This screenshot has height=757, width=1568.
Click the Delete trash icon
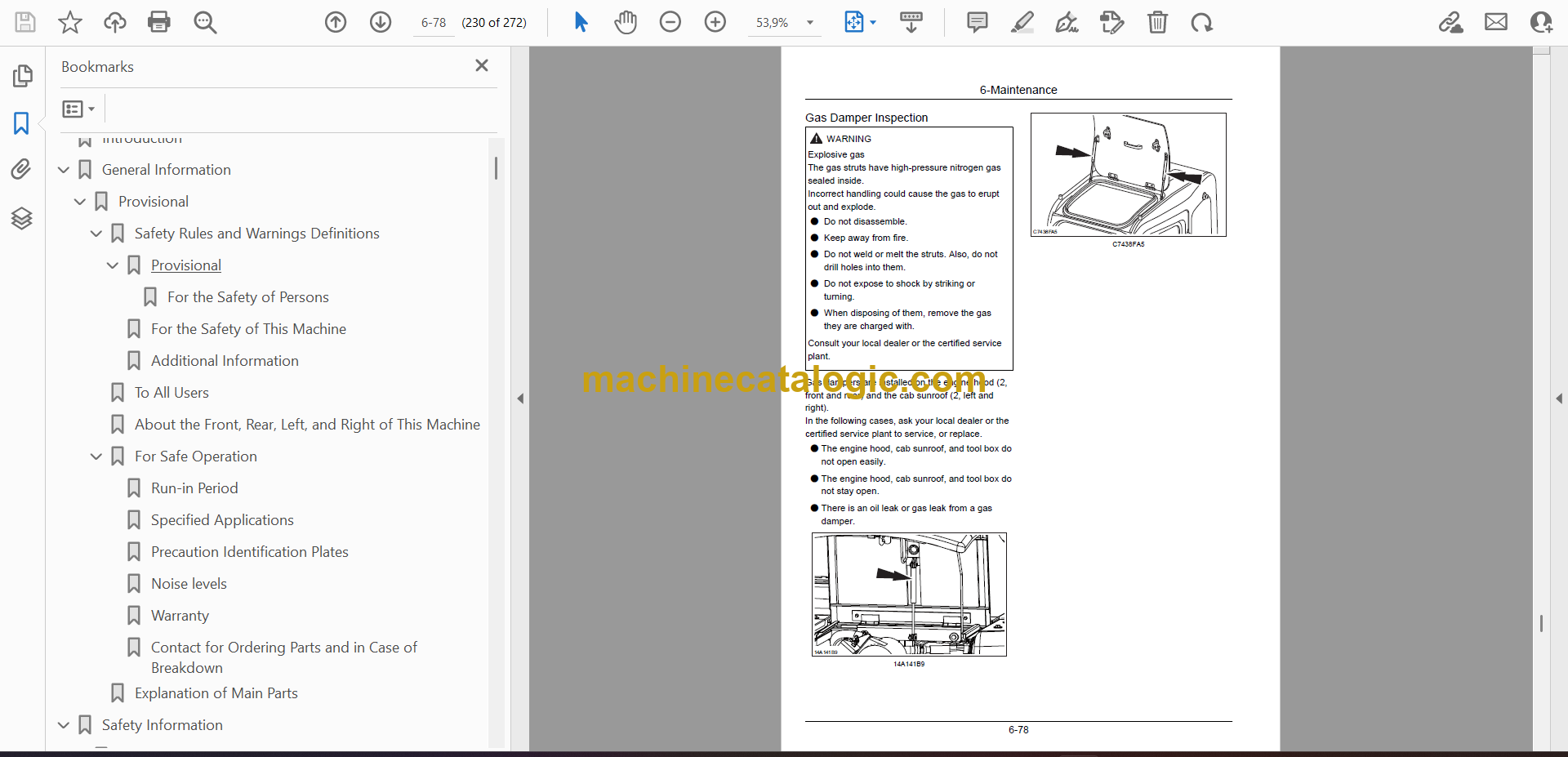click(1157, 22)
